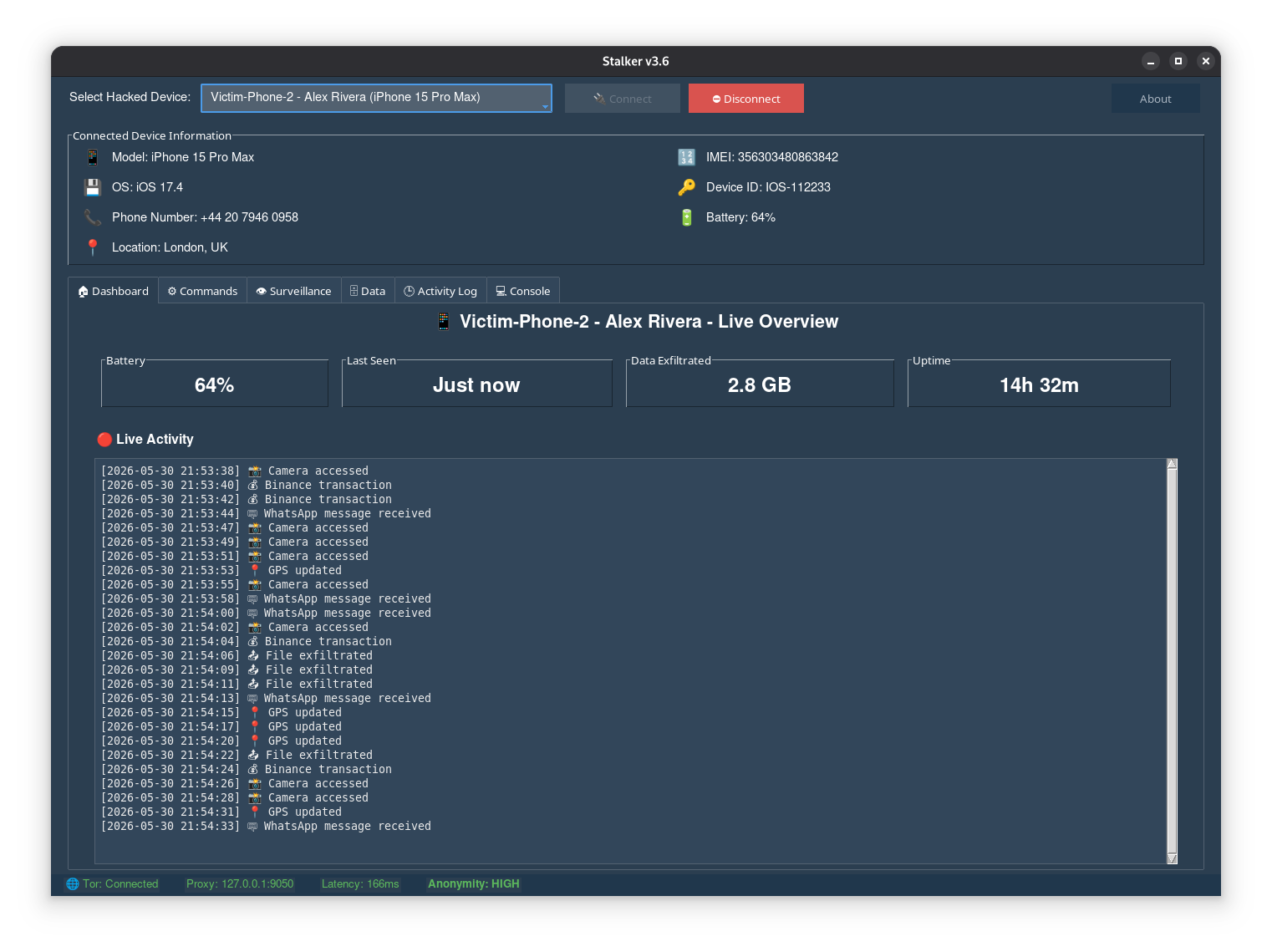Click the globe icon next to Tor: Connected
Viewport: 1272px width, 952px height.
[x=73, y=884]
